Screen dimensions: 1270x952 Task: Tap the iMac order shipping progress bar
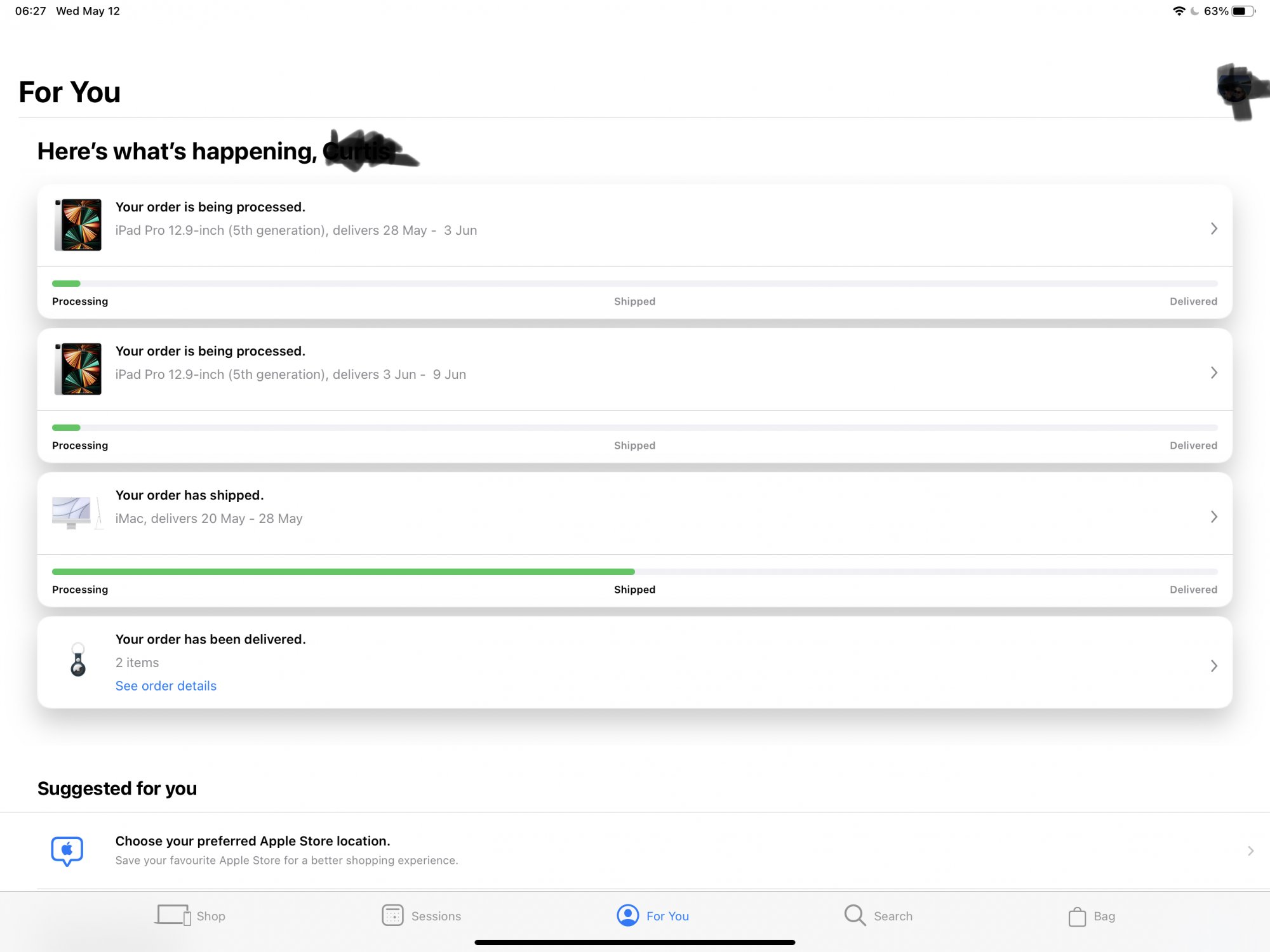click(635, 572)
